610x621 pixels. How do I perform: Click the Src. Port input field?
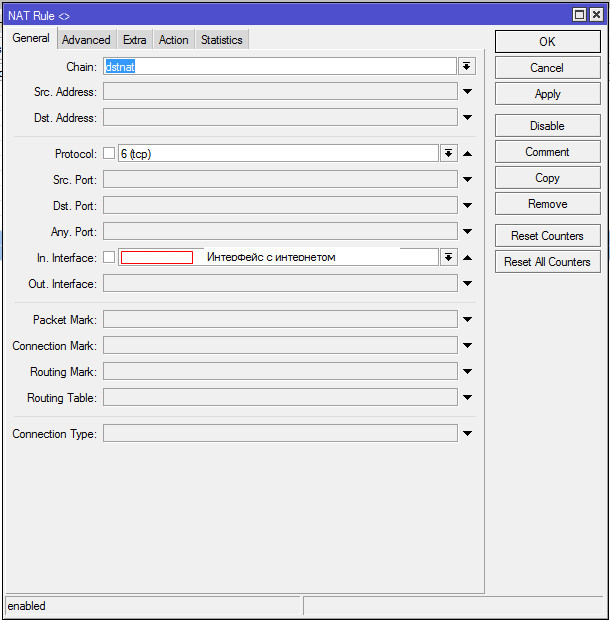coord(280,179)
